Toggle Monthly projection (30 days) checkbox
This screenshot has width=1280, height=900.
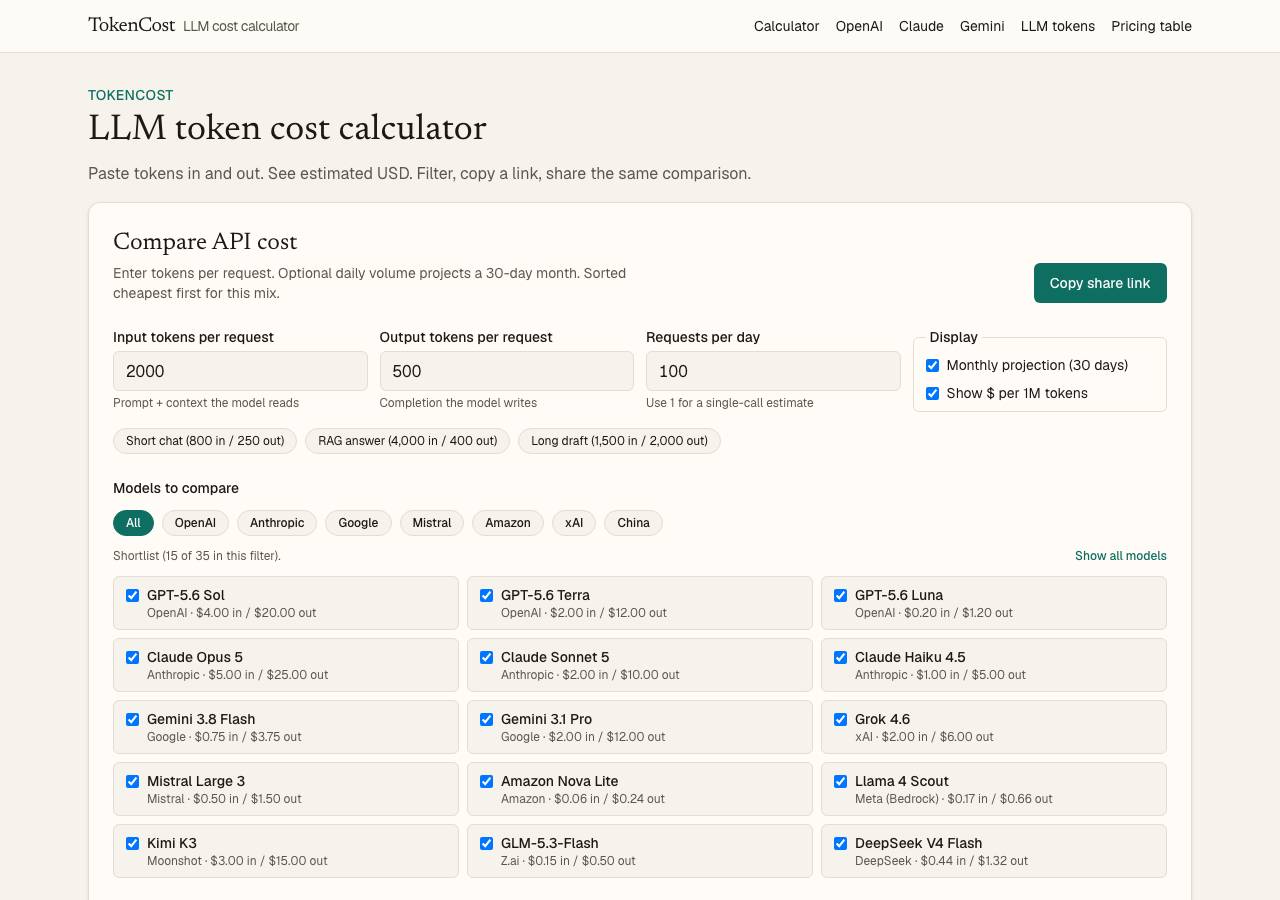point(932,365)
